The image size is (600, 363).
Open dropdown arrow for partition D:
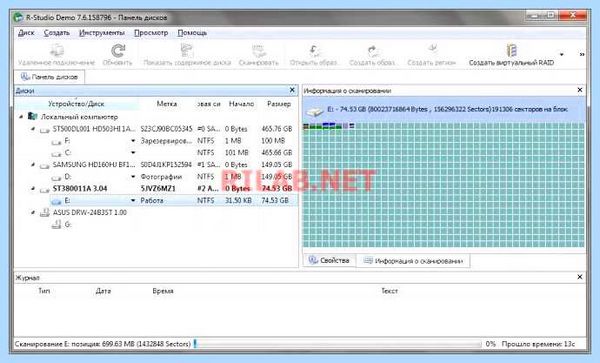(133, 177)
